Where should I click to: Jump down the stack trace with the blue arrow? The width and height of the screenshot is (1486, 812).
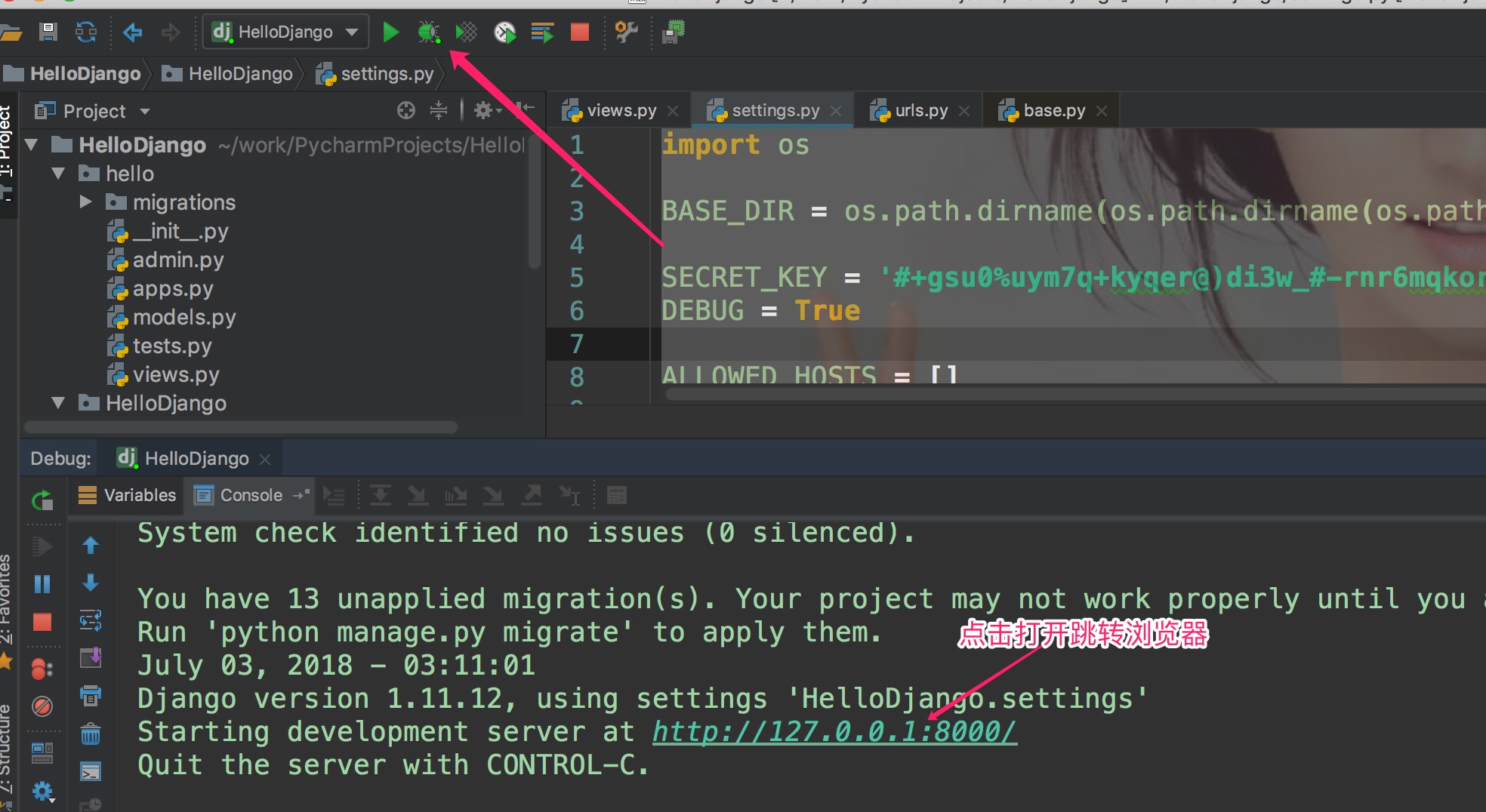click(x=91, y=583)
